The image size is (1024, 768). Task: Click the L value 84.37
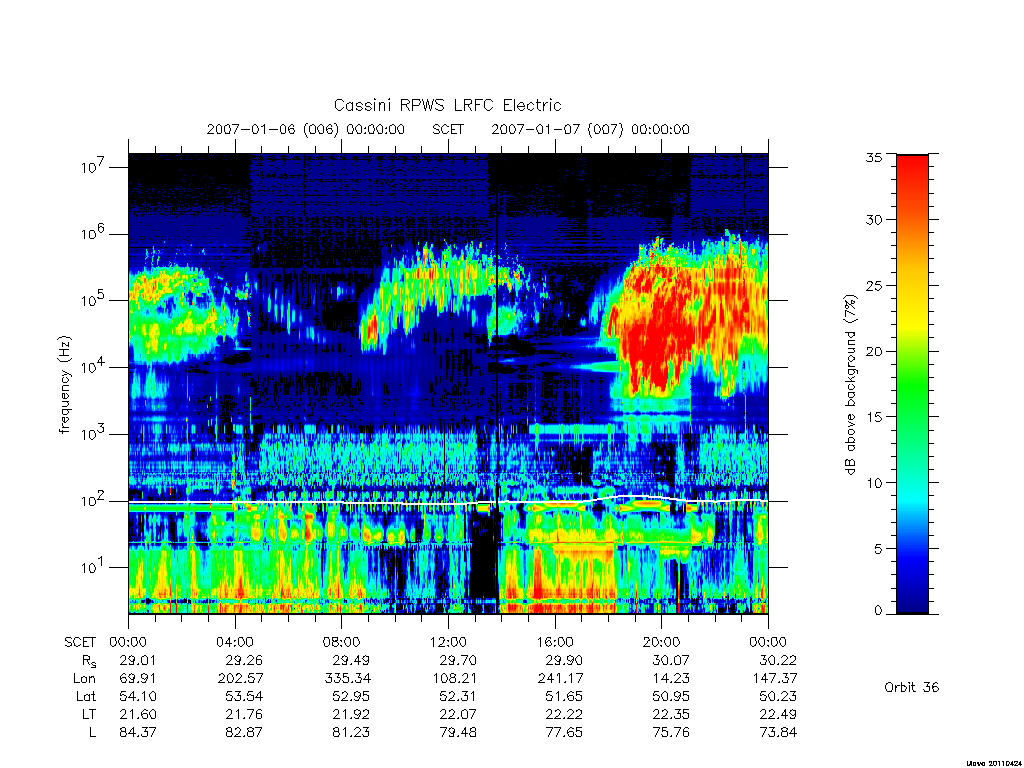point(138,733)
